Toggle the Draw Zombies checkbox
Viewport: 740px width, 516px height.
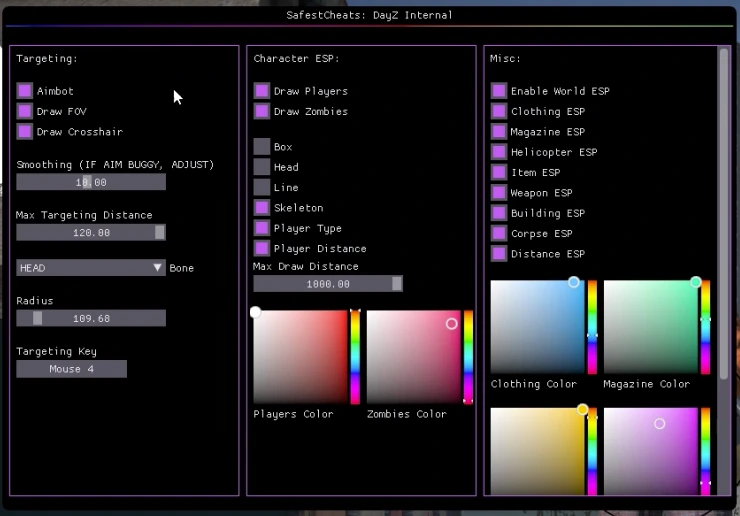(262, 111)
